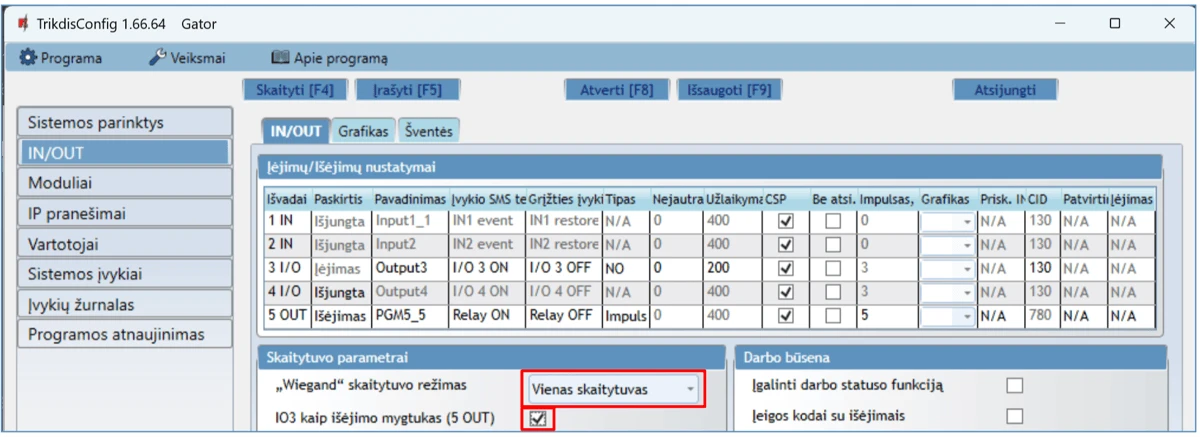Enable Įgalinti darbo statuso funkciją checkbox
The image size is (1200, 437).
click(x=1015, y=385)
